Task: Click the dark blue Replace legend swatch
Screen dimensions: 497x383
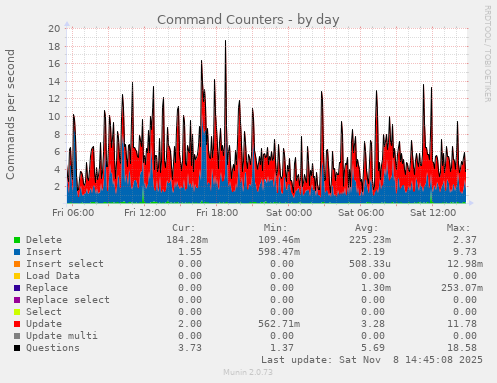Action: pos(17,288)
